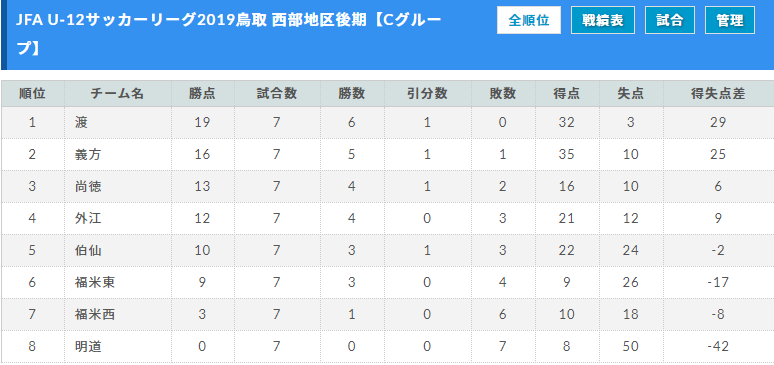Viewport: 774px width, 365px height.
Task: Click the 試合数 column header
Action: [276, 94]
